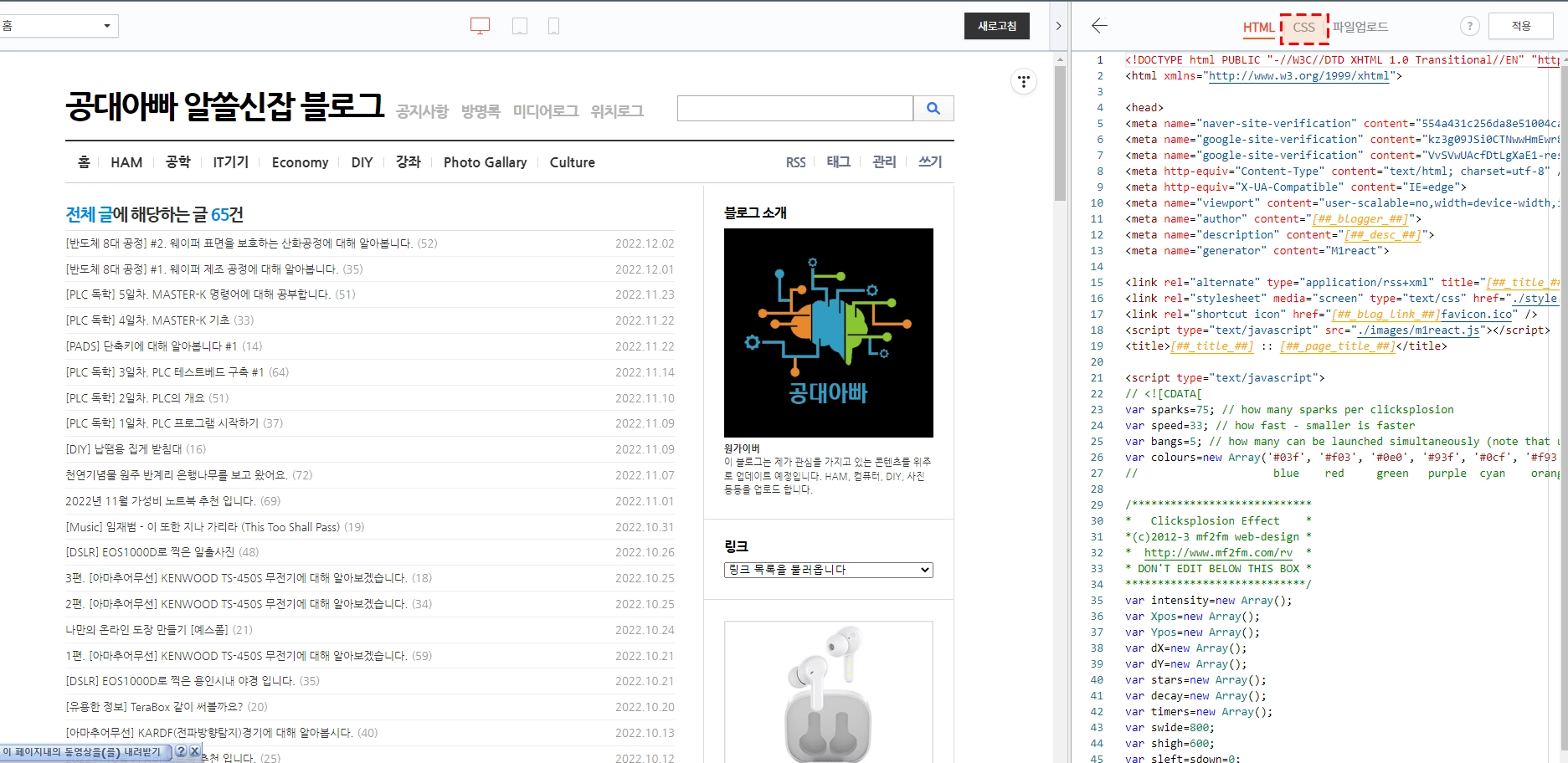Click code line 23 var sparks=75
The image size is (1568, 763).
click(1289, 410)
